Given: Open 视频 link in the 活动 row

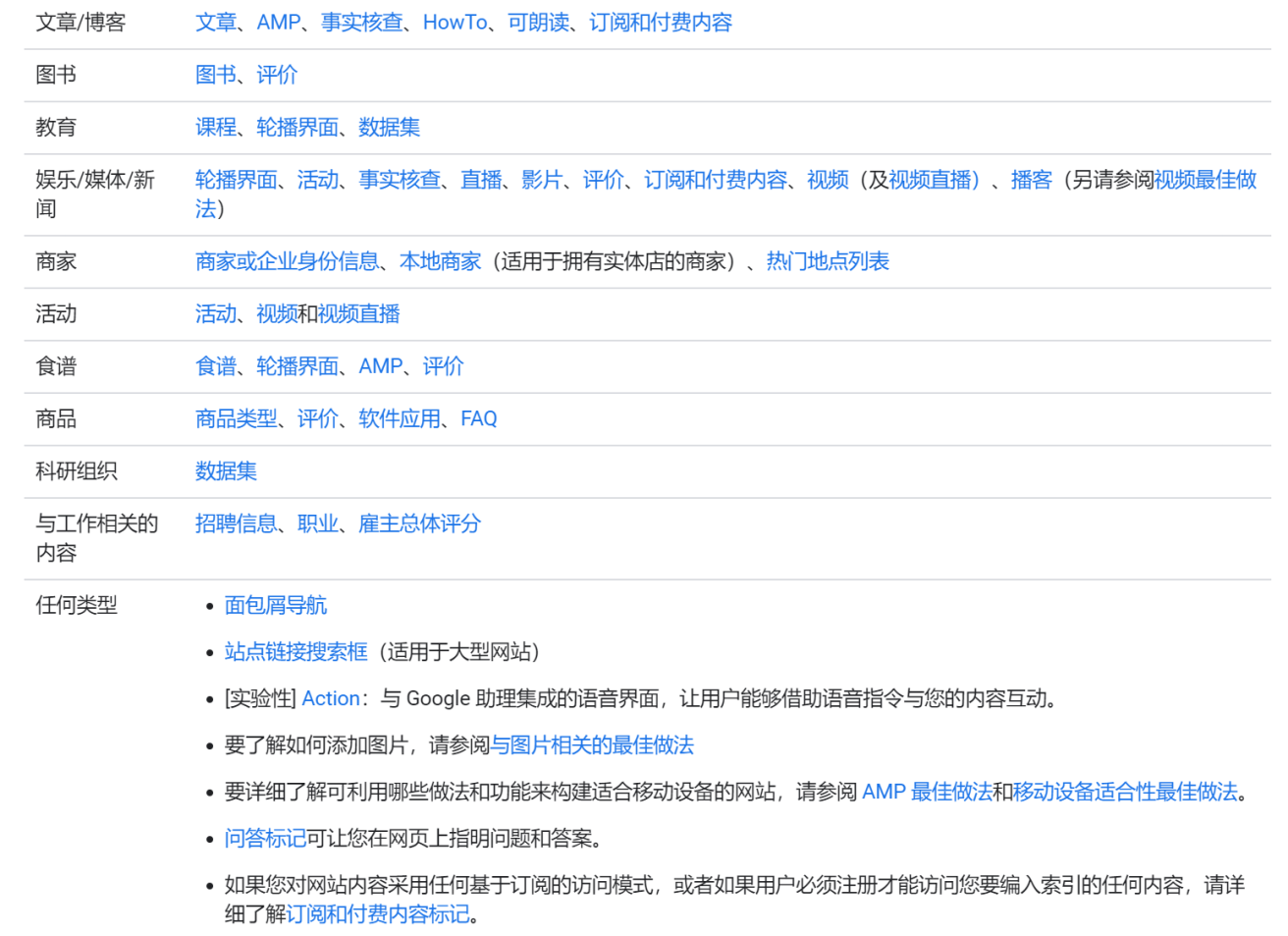Looking at the screenshot, I should (277, 314).
